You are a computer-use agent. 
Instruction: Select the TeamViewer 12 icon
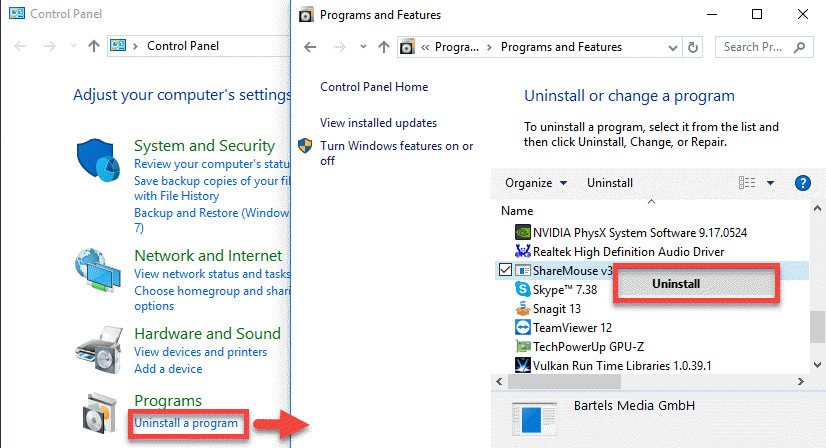pyautogui.click(x=522, y=327)
